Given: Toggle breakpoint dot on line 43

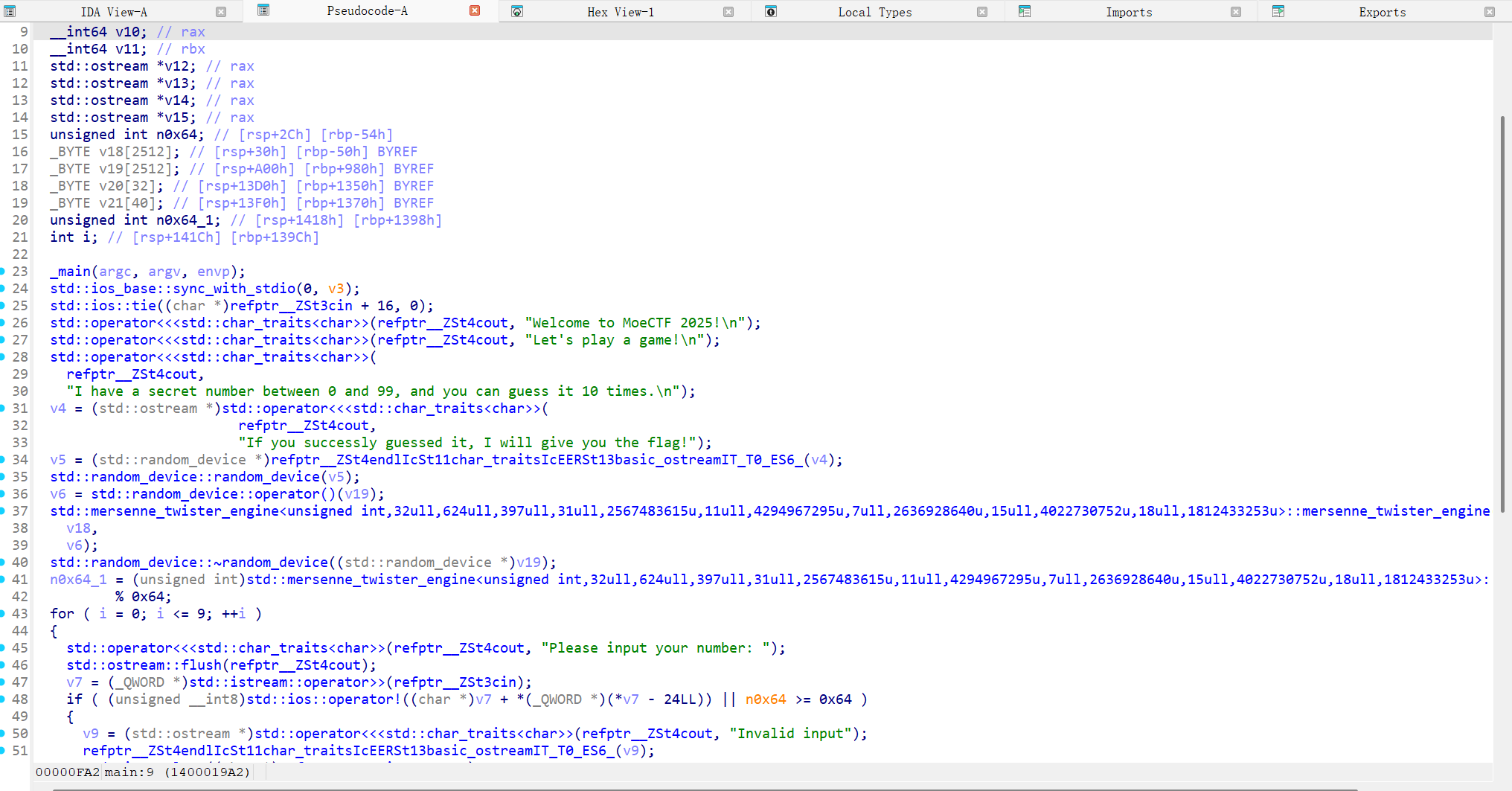Looking at the screenshot, I should [3, 614].
